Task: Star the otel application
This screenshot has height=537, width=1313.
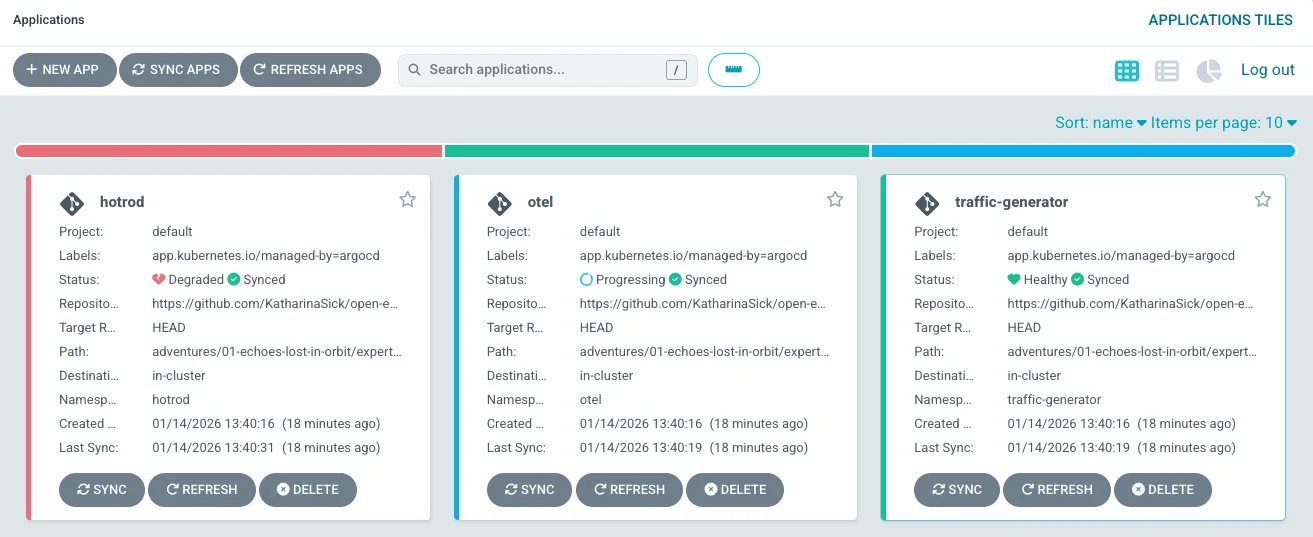Action: tap(835, 200)
